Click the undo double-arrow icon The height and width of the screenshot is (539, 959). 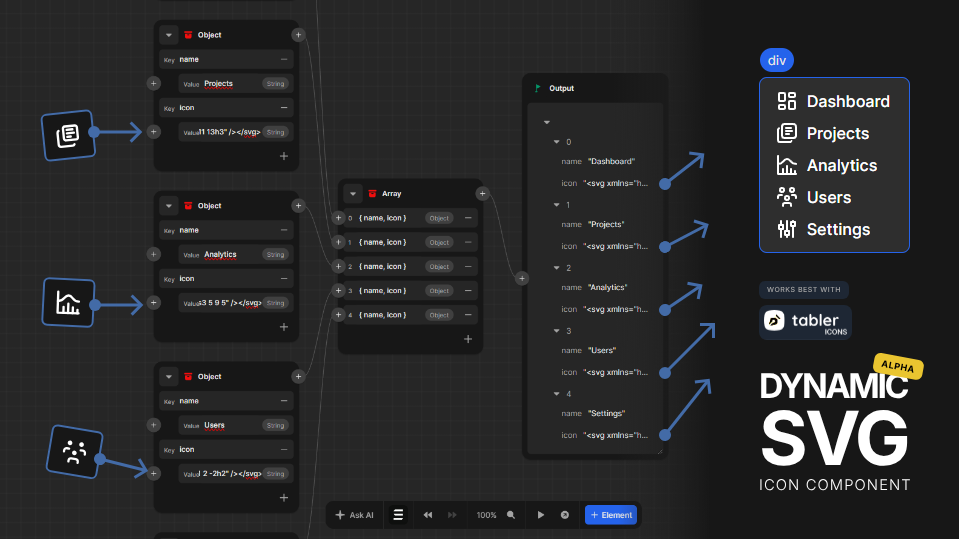(x=428, y=515)
